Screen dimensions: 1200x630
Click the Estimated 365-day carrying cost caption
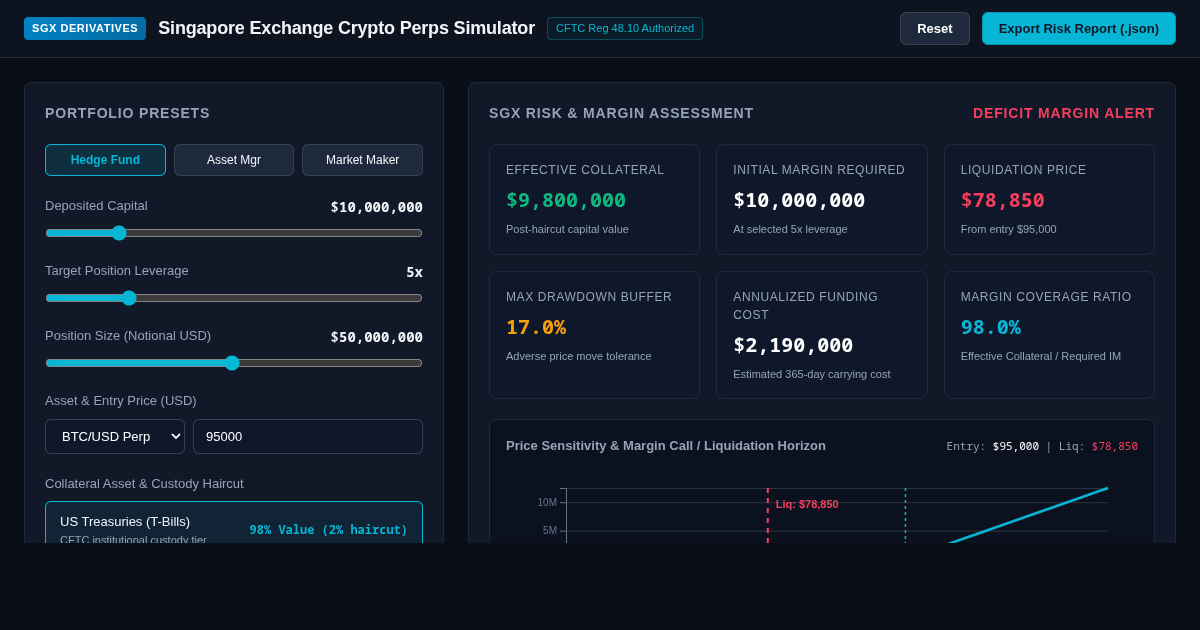pyautogui.click(x=812, y=374)
